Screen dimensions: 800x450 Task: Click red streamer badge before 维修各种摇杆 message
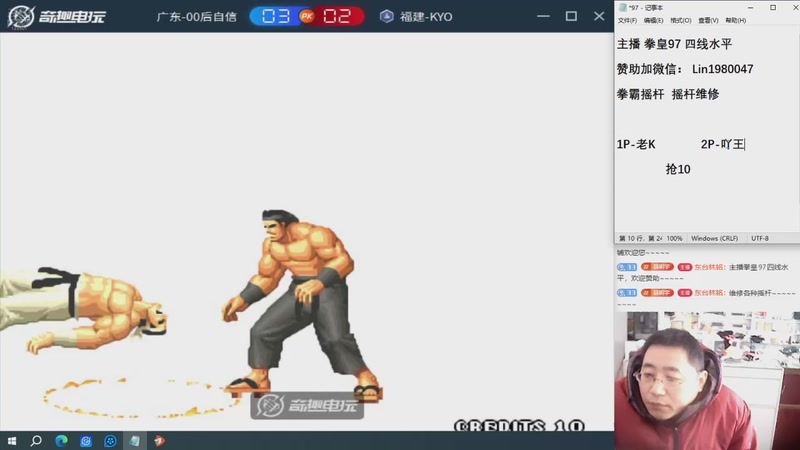click(685, 293)
